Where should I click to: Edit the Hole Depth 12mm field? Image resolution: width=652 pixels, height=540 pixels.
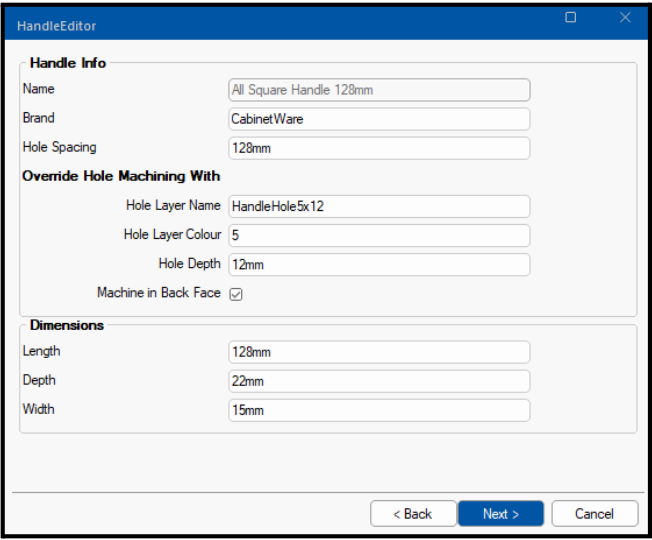[379, 264]
